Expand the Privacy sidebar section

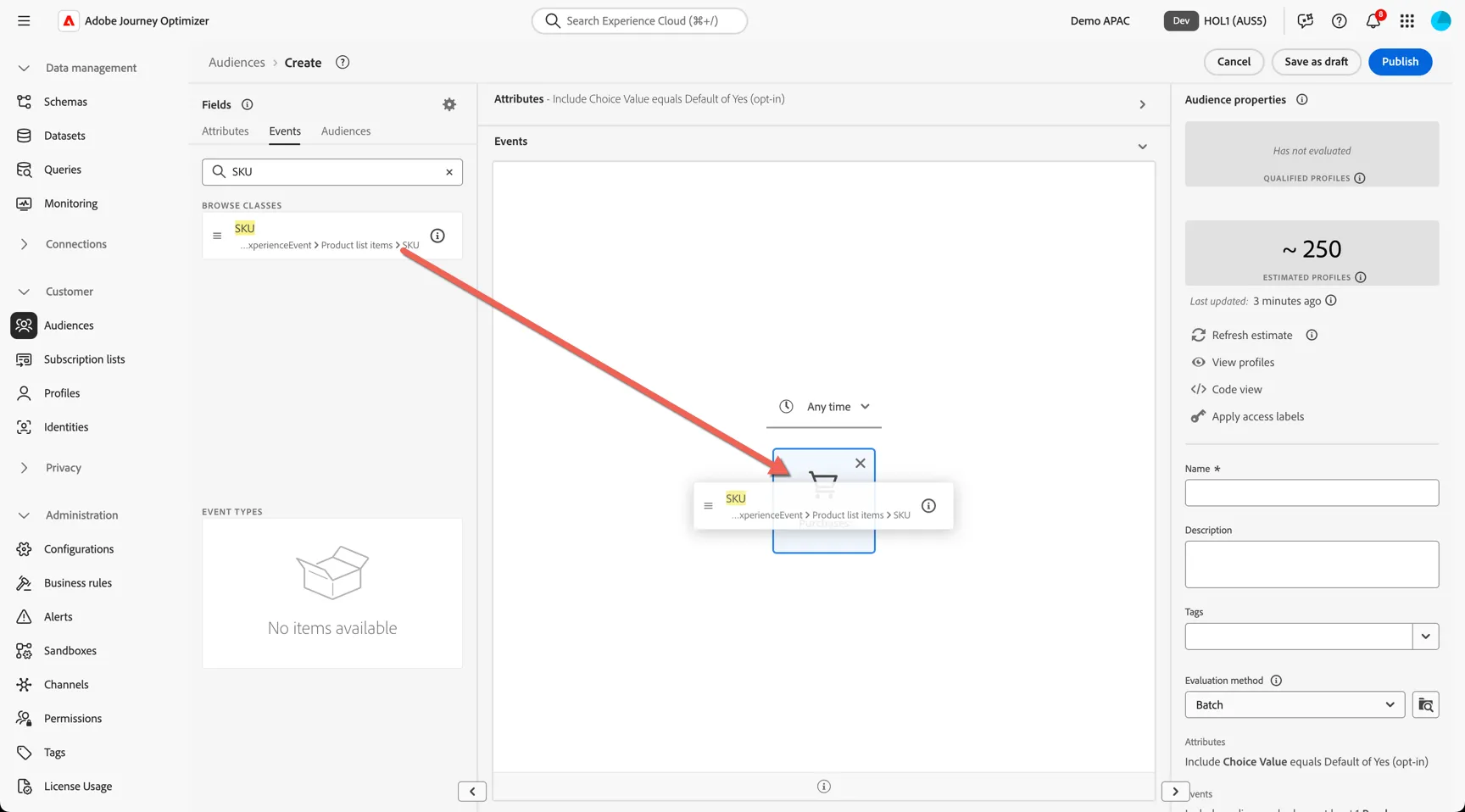click(x=24, y=468)
